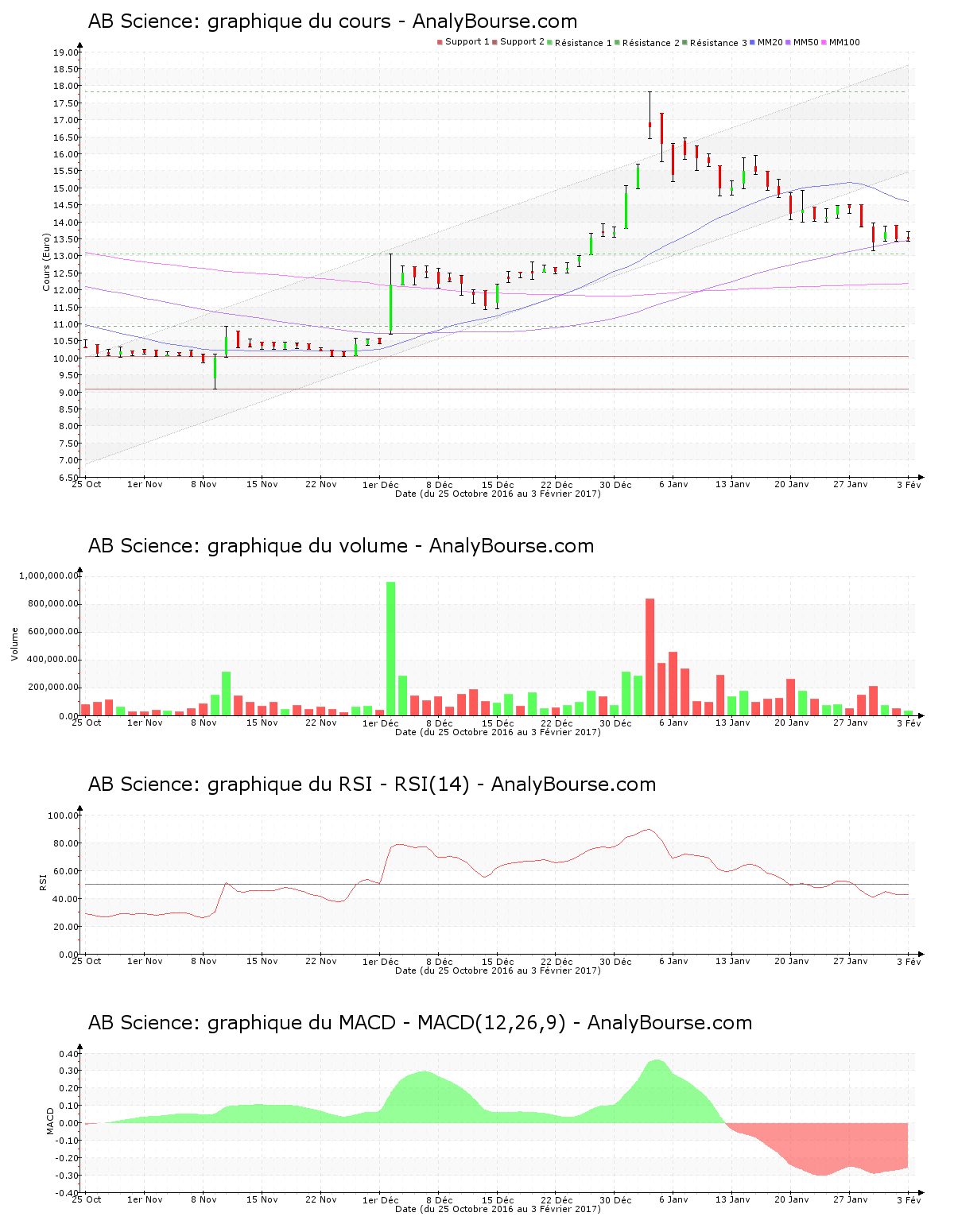The height and width of the screenshot is (1232, 954).
Task: Click the 'RSI' vertical axis title
Action: click(43, 881)
